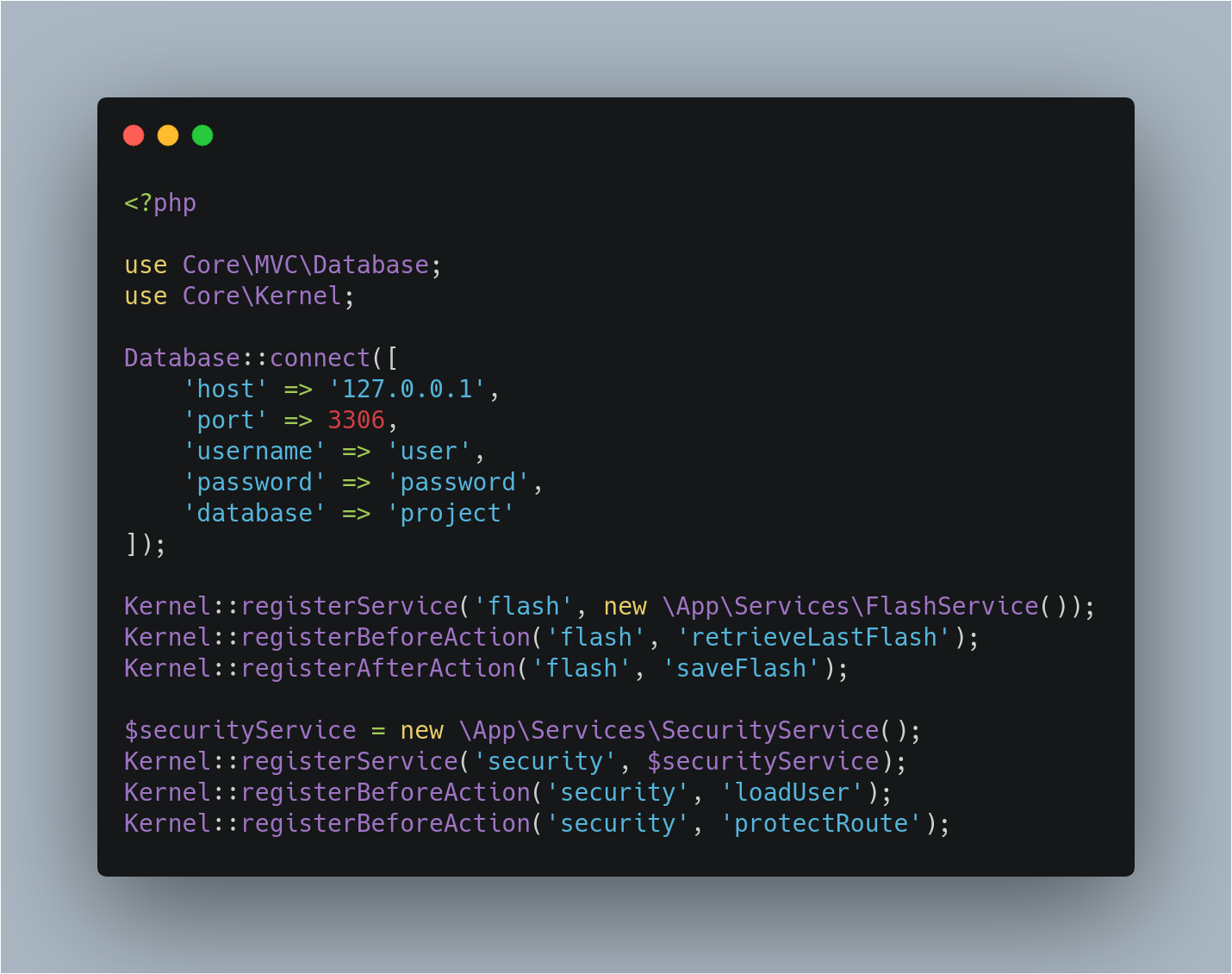Click the port number 3306
The image size is (1232, 974).
point(357,420)
